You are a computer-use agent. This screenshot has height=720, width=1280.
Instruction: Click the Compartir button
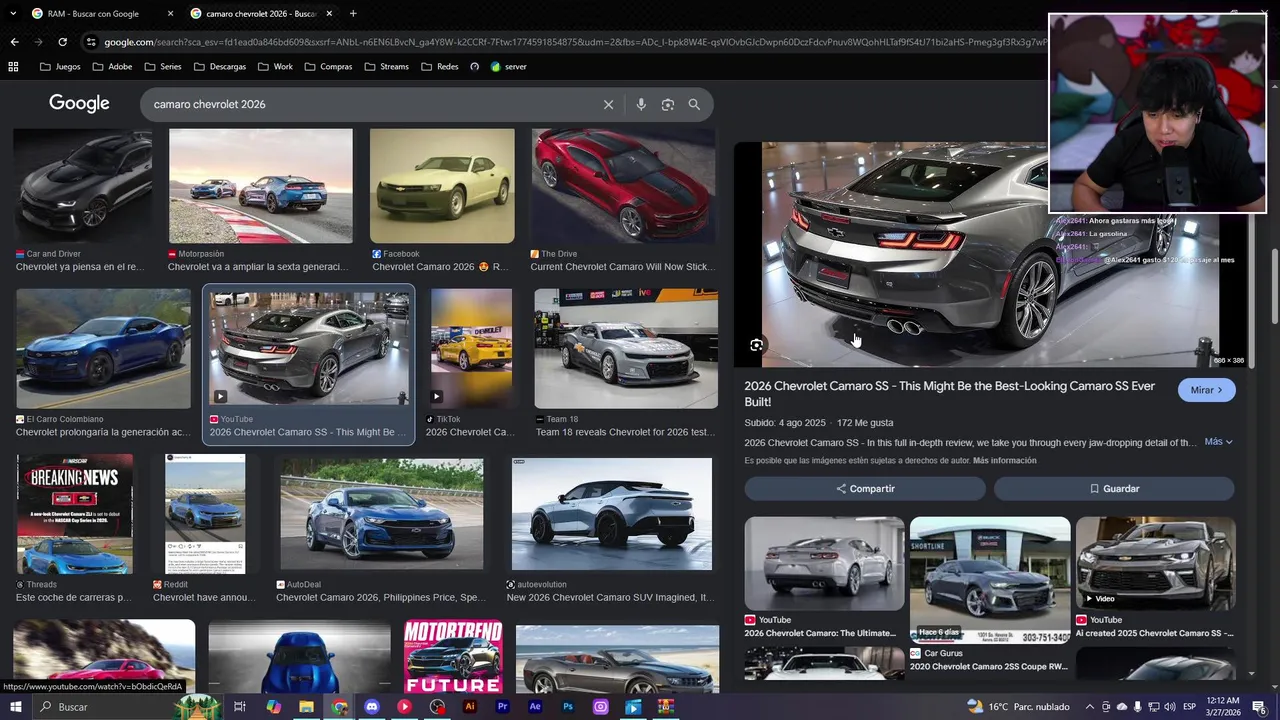[865, 489]
